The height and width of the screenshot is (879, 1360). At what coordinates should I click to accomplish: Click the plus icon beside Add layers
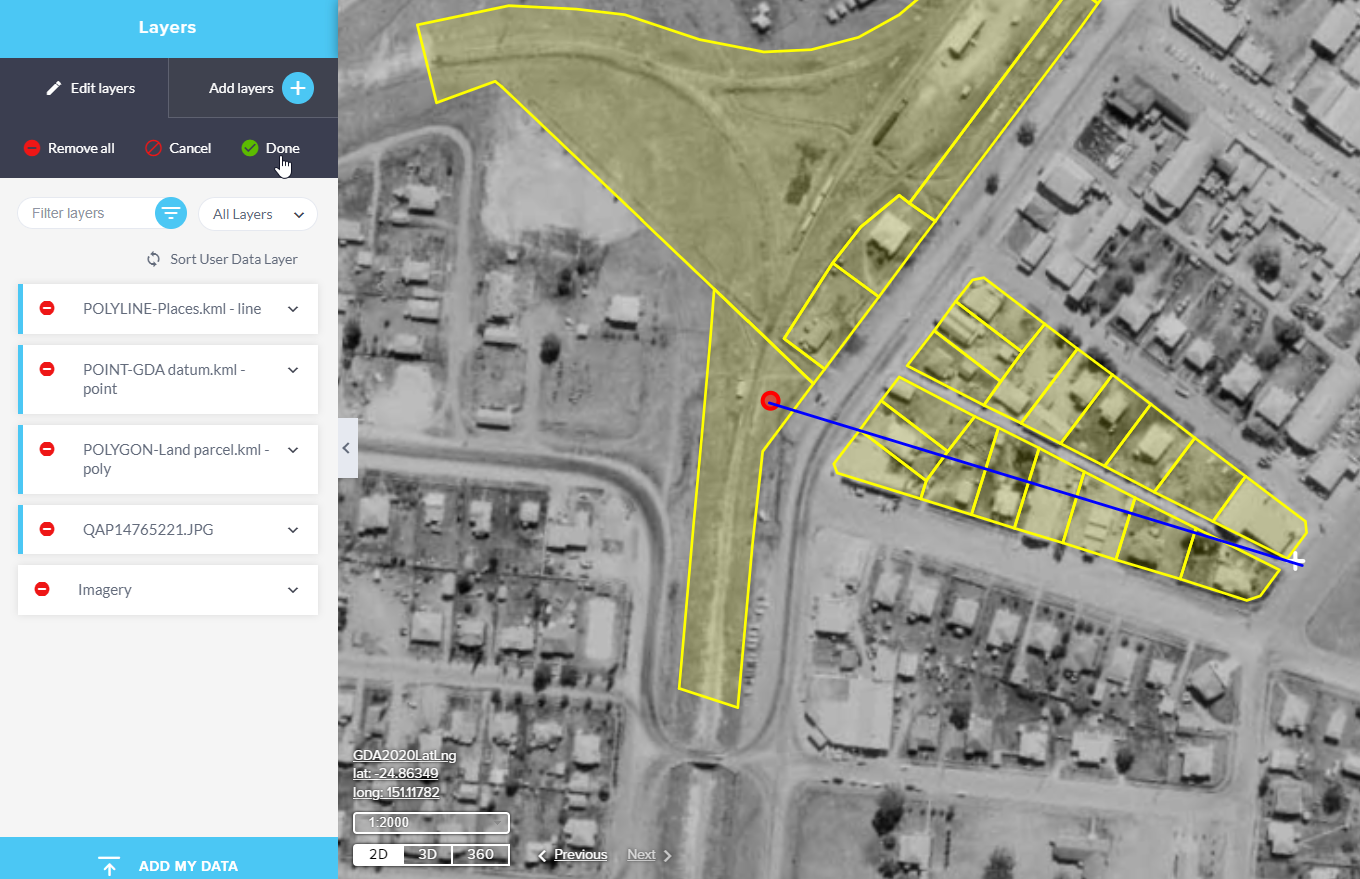pos(297,88)
